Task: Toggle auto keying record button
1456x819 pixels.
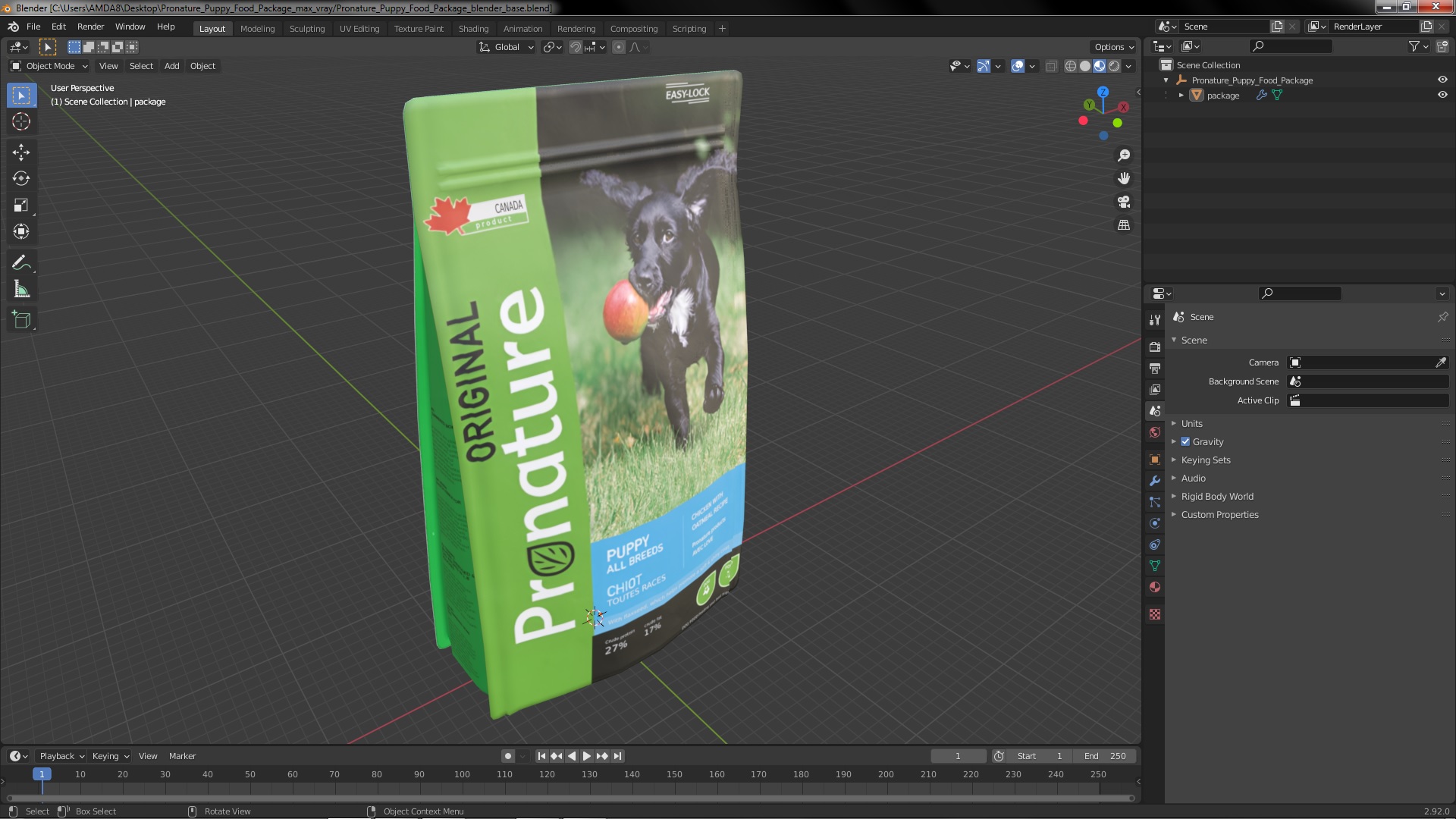Action: (x=508, y=756)
